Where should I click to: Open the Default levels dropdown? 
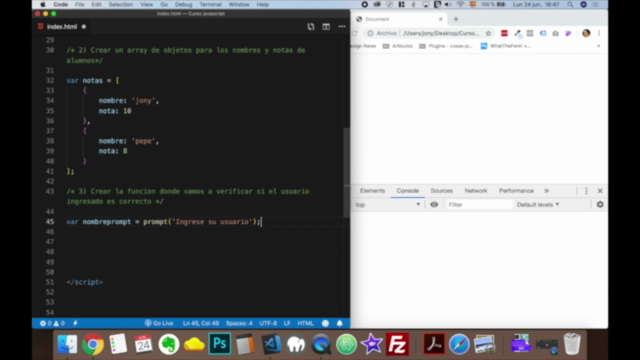click(x=538, y=204)
